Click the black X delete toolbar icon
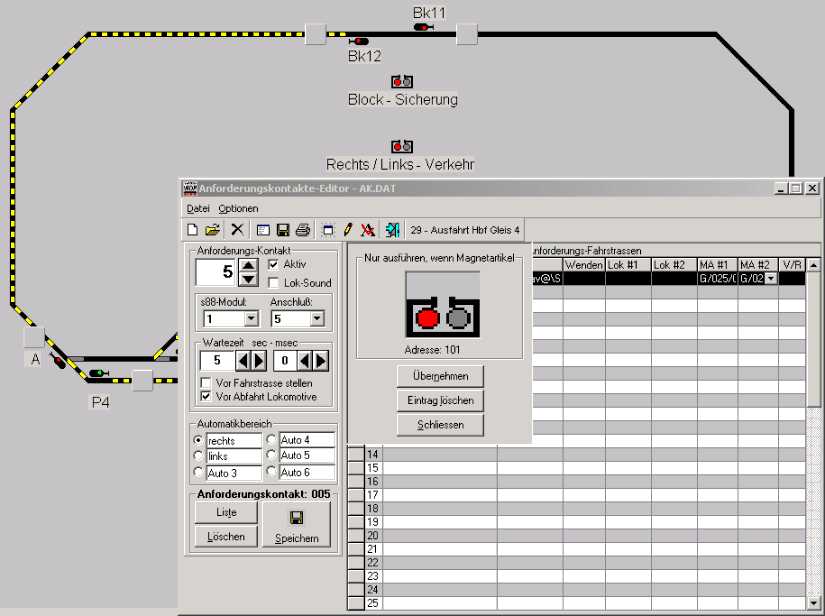Image resolution: width=825 pixels, height=616 pixels. pyautogui.click(x=237, y=230)
